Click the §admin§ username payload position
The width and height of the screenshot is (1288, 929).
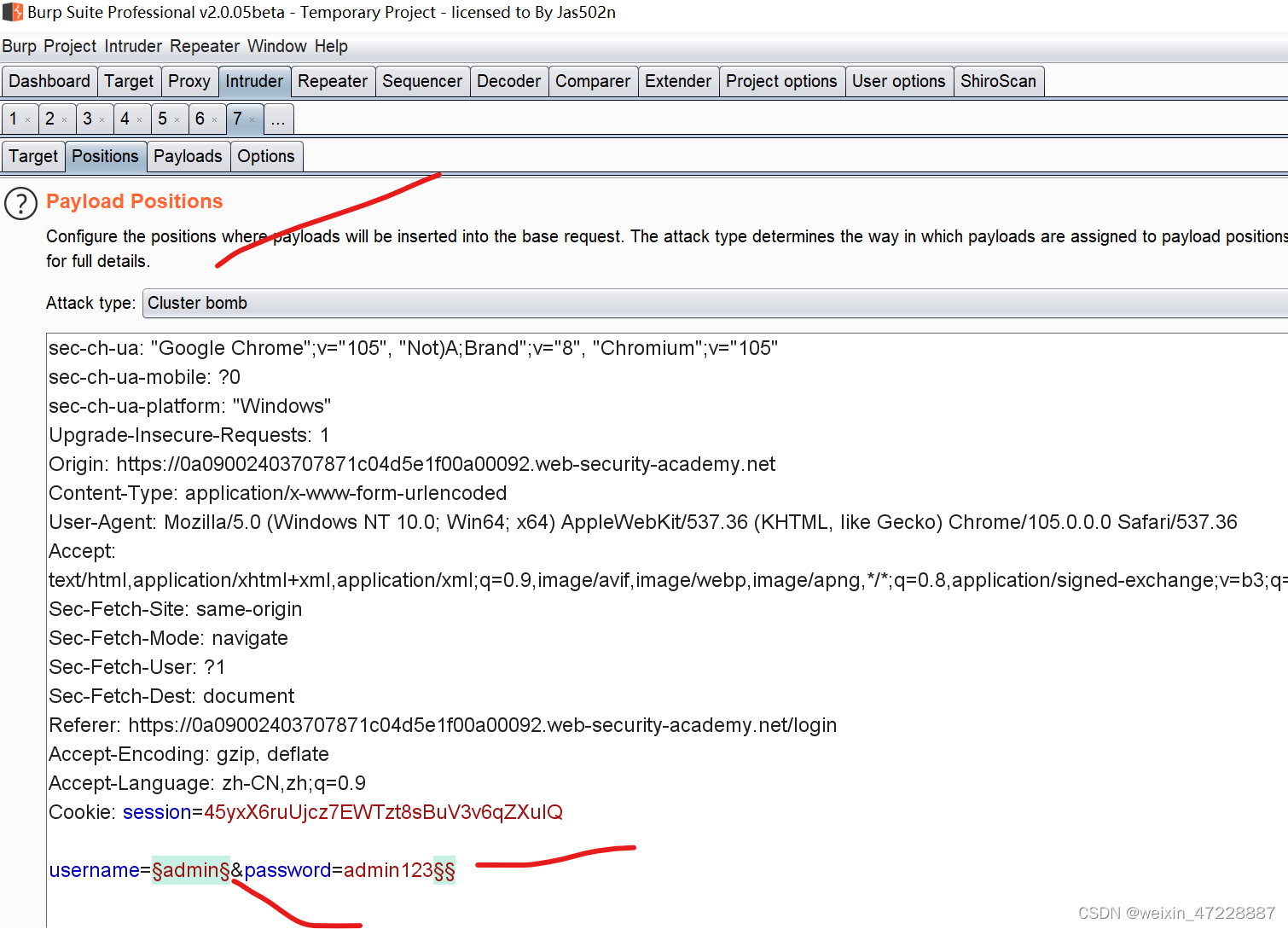191,870
